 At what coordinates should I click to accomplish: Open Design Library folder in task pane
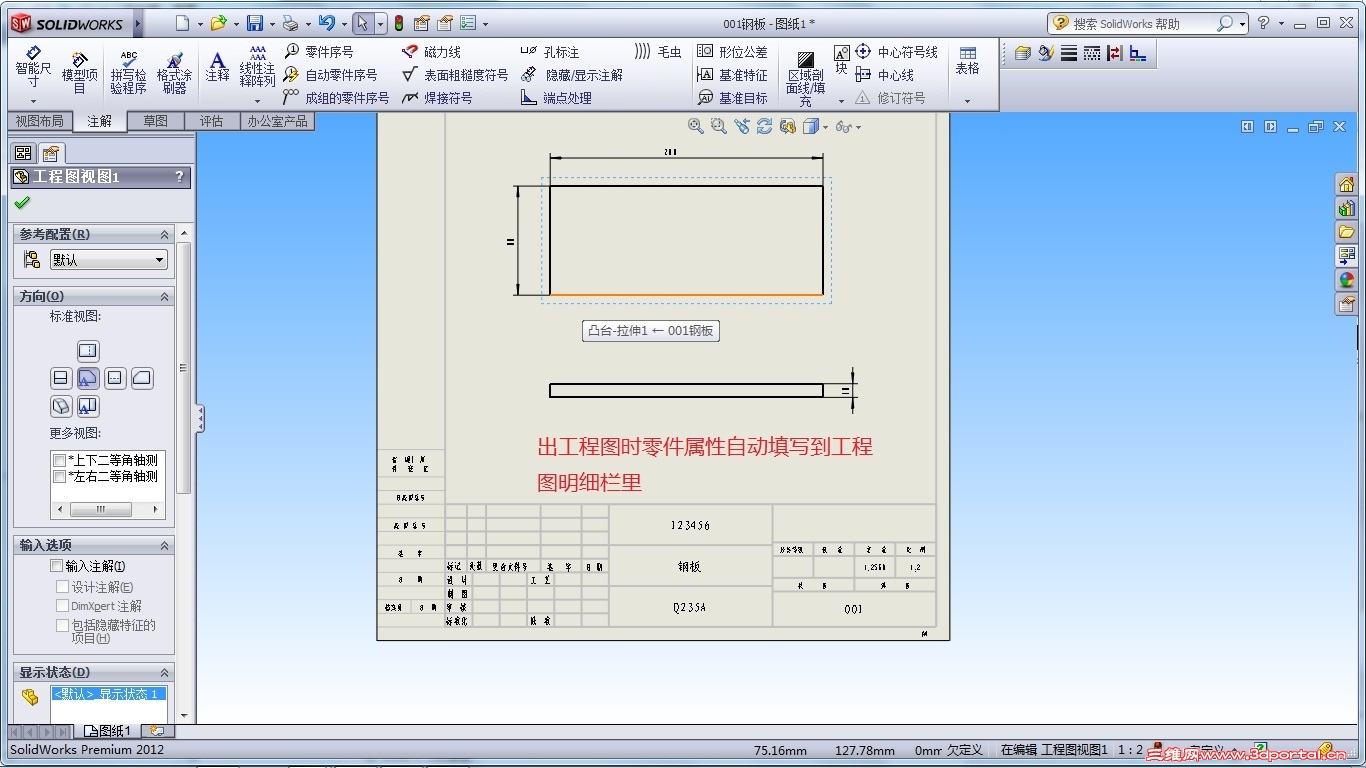(1347, 232)
